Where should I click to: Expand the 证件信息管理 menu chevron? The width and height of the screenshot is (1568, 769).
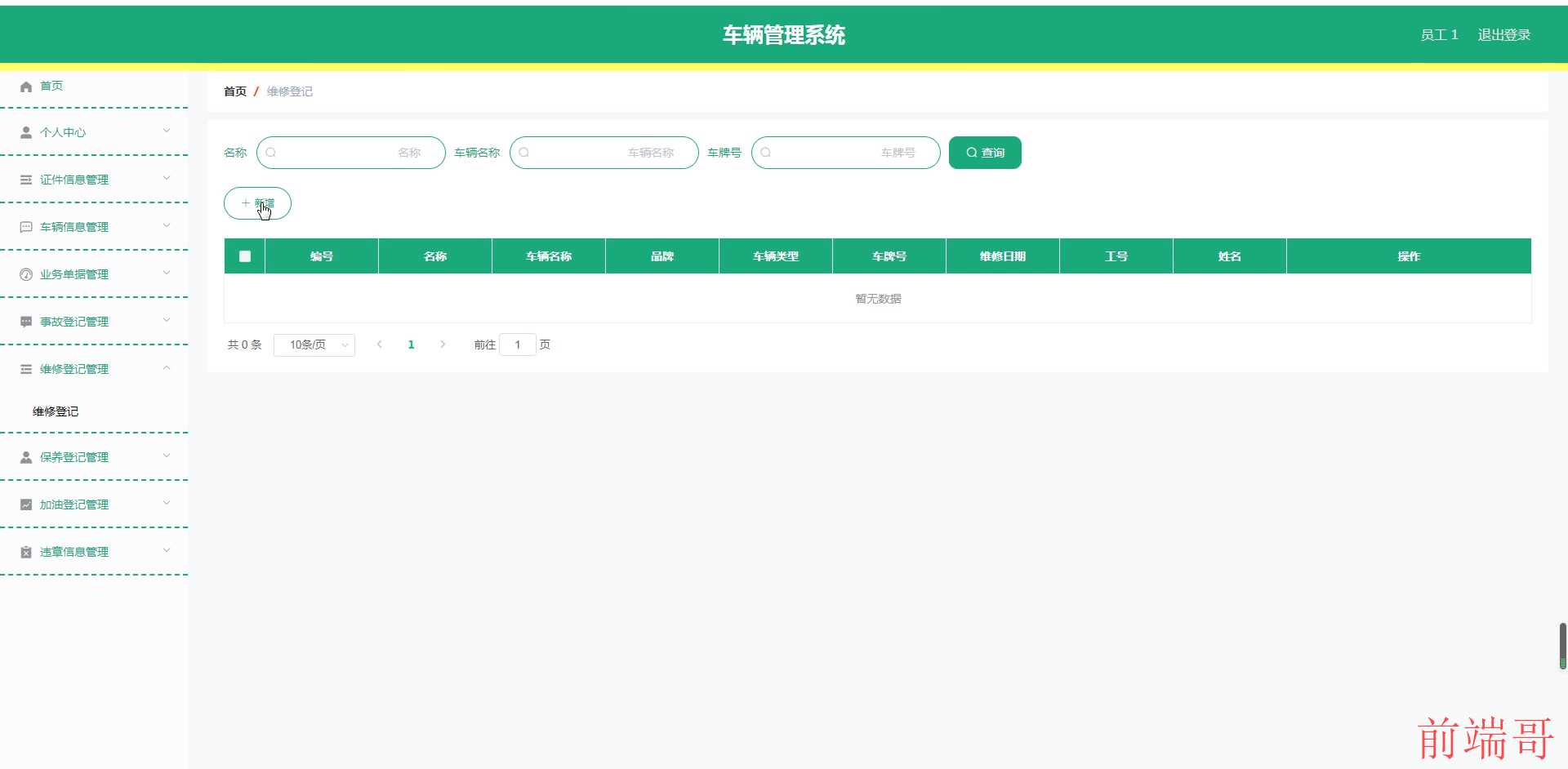coord(167,178)
